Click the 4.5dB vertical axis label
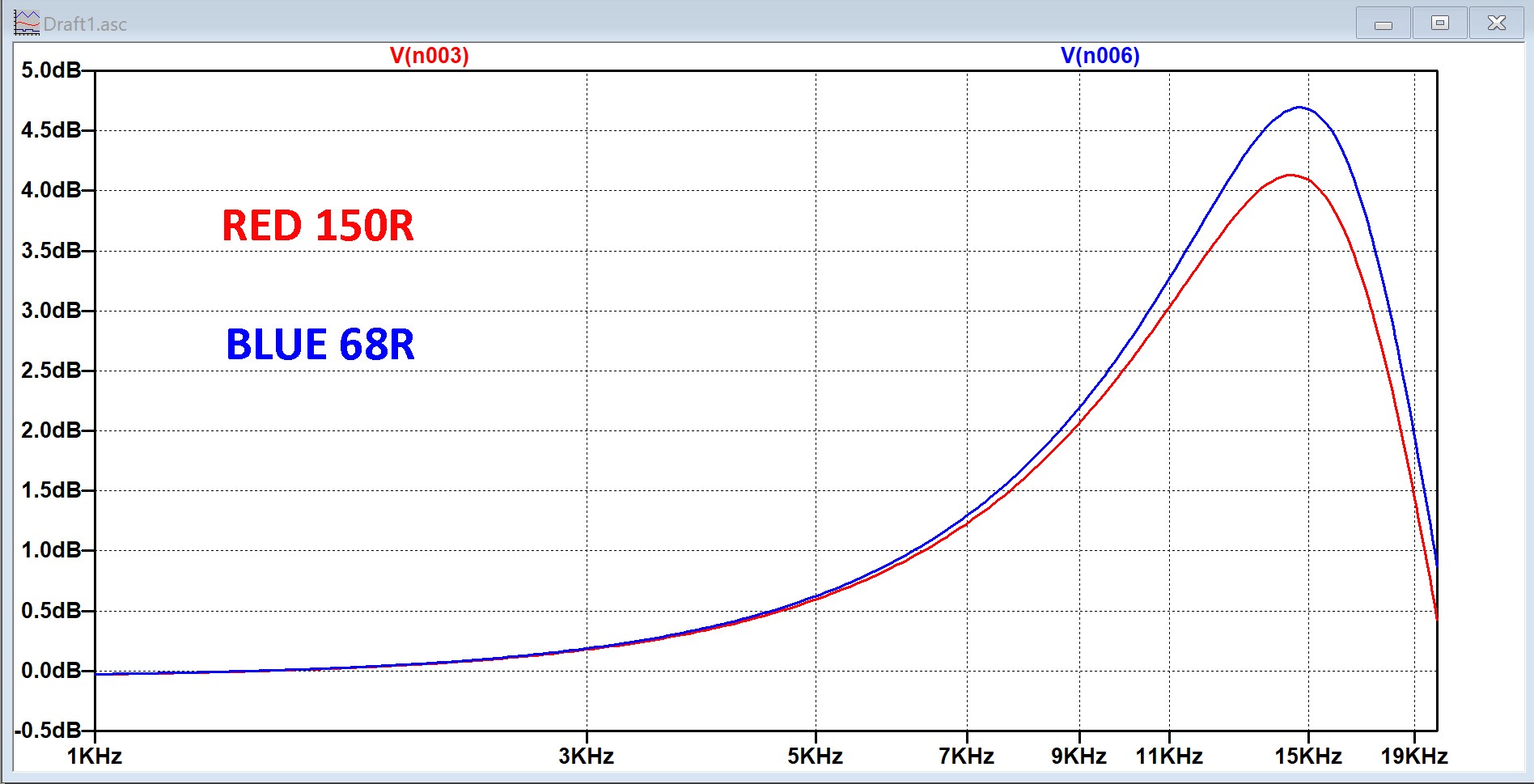 click(x=51, y=130)
